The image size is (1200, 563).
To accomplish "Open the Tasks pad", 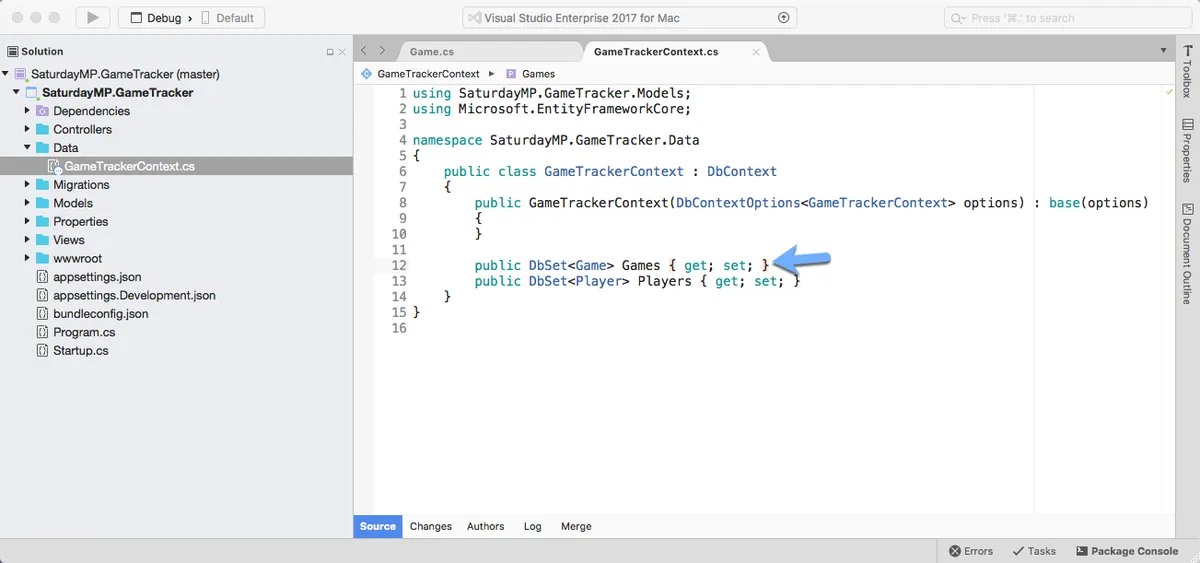I will 1034,551.
